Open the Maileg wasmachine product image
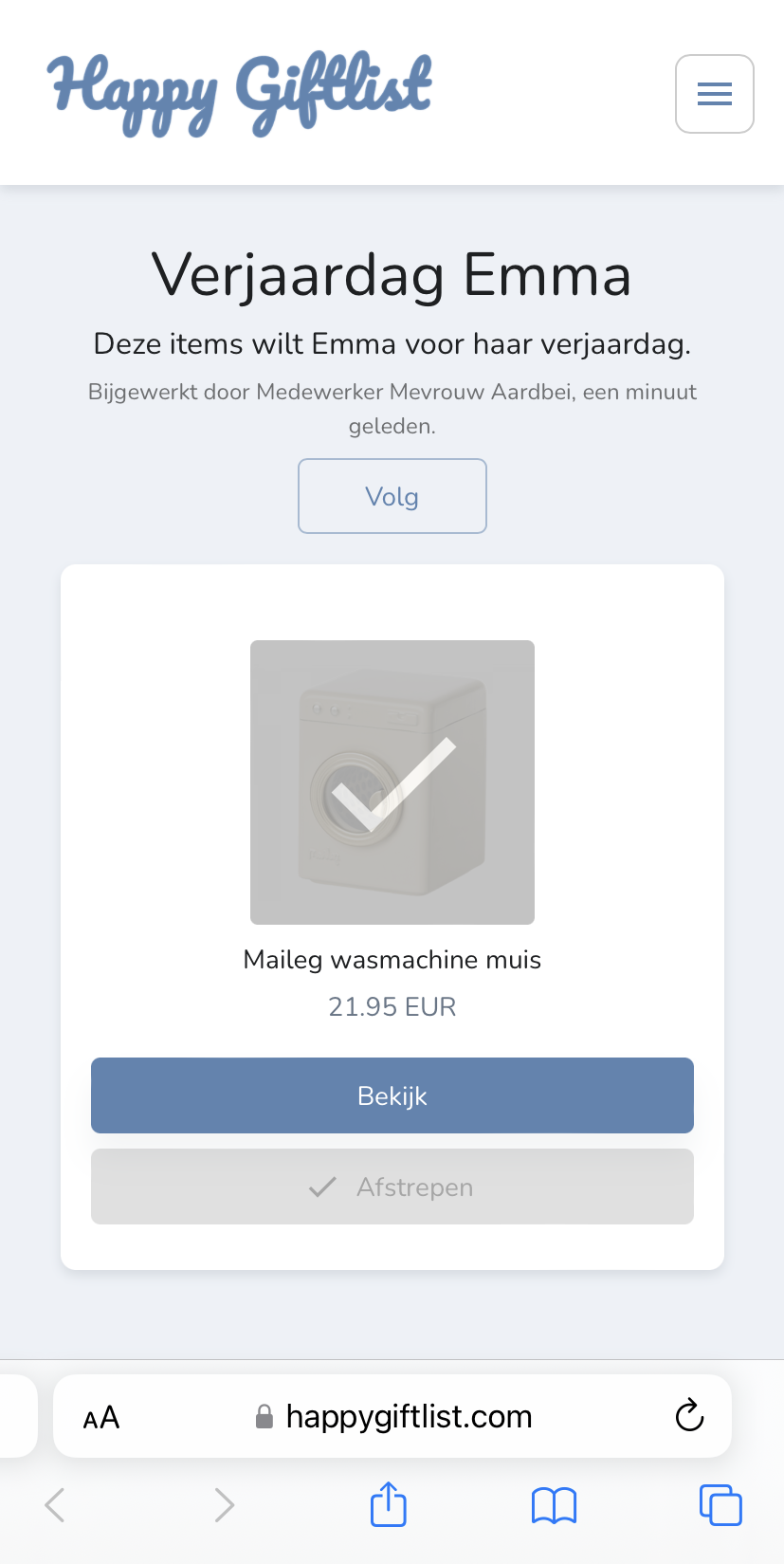This screenshot has height=1564, width=784. coord(392,782)
